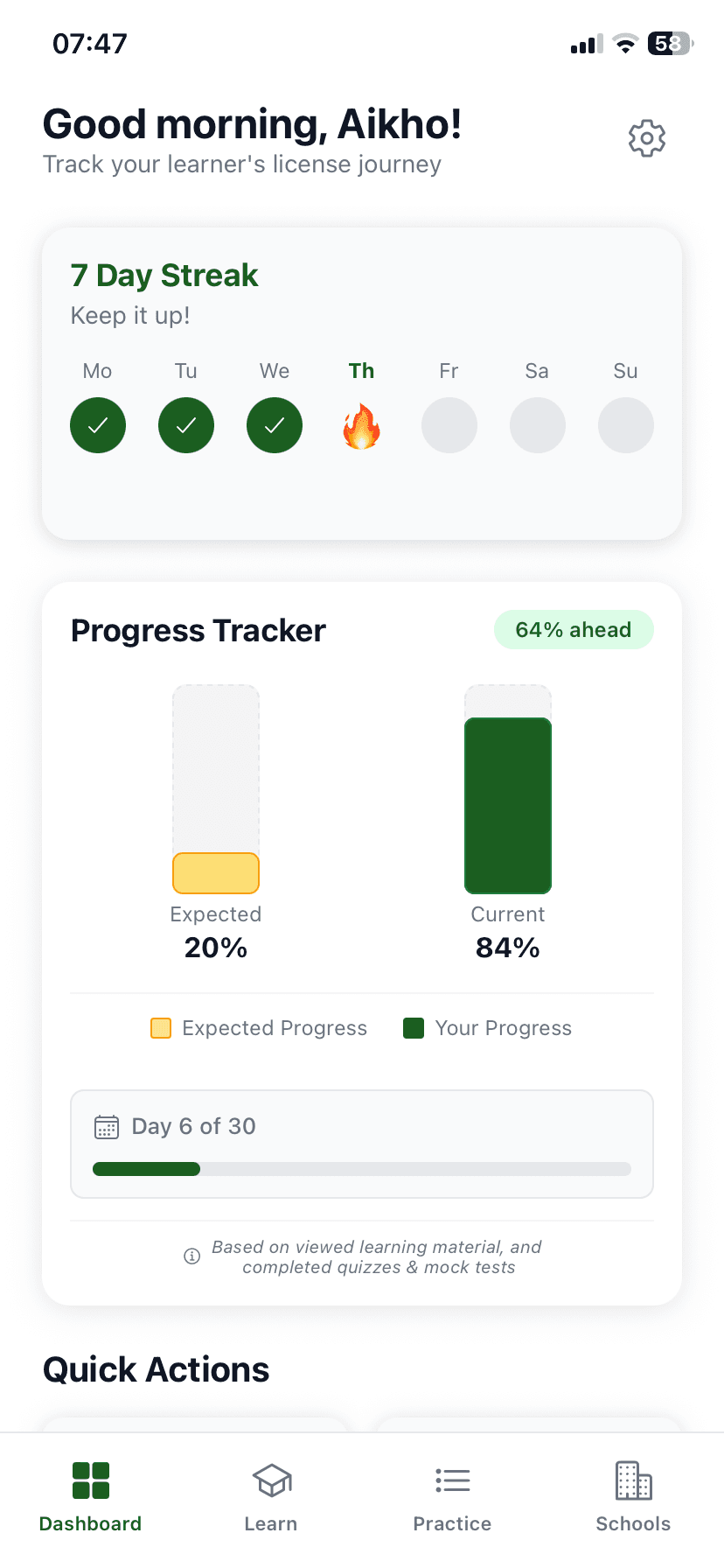Image resolution: width=724 pixels, height=1568 pixels.
Task: Tap the calendar icon beside Day 6
Action: [x=107, y=1127]
